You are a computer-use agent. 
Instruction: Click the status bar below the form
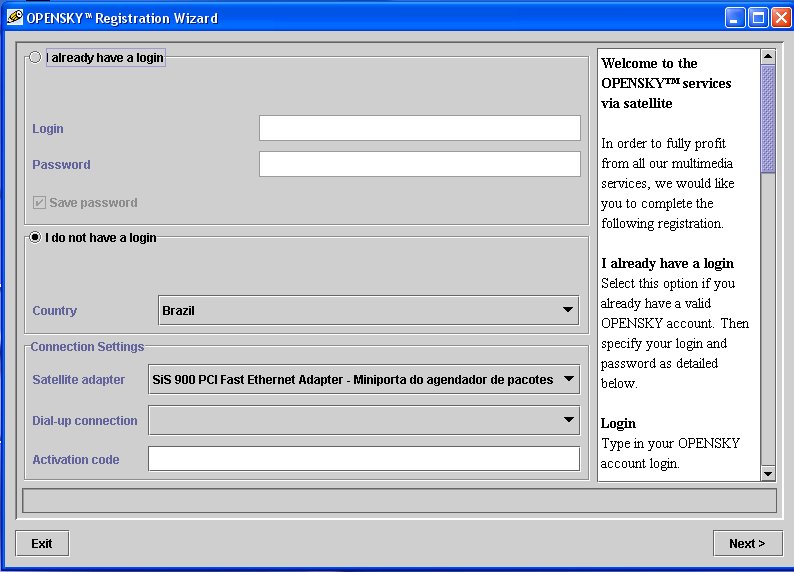pos(399,501)
